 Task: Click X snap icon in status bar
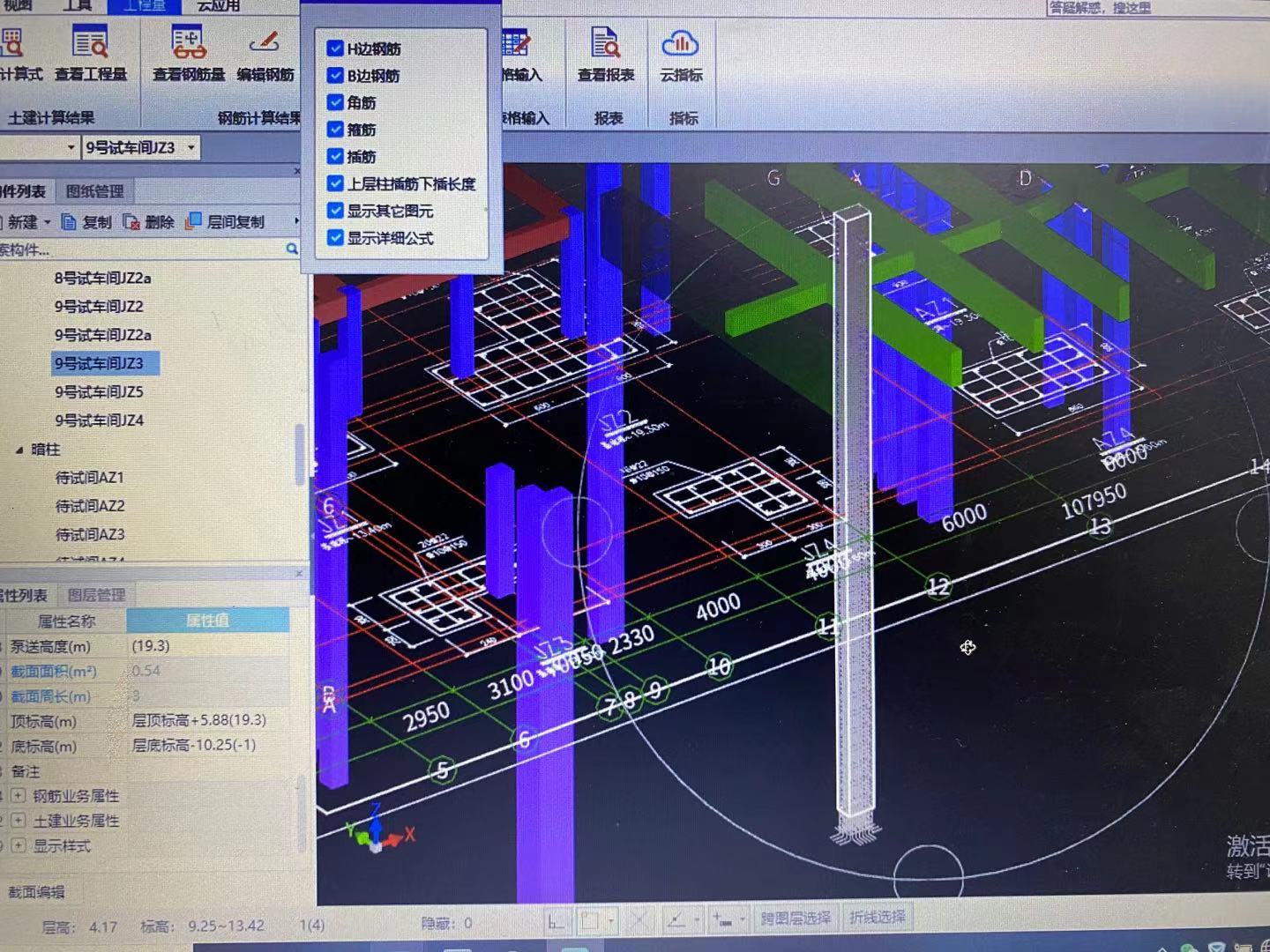[639, 921]
